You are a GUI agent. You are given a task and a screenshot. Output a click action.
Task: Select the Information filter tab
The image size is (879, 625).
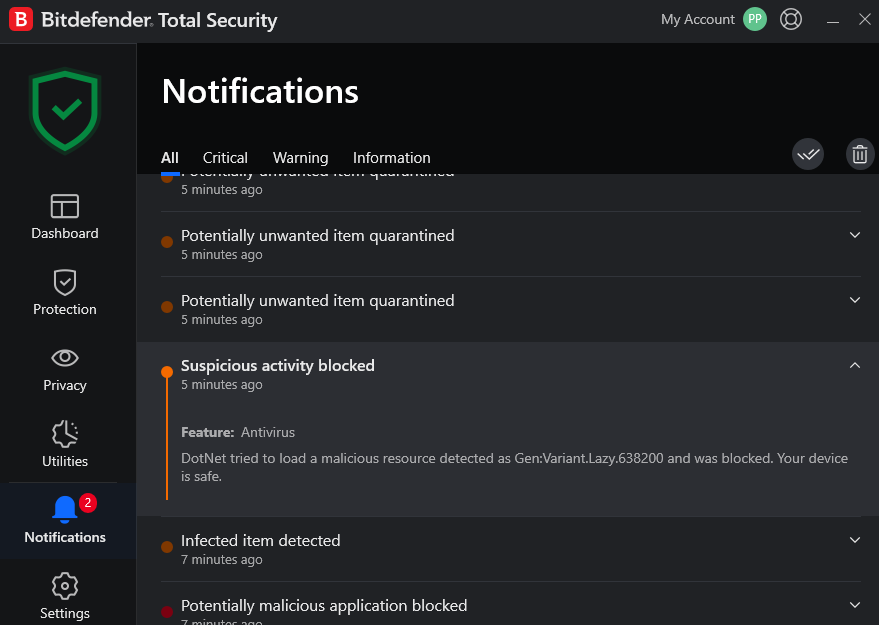(x=391, y=158)
